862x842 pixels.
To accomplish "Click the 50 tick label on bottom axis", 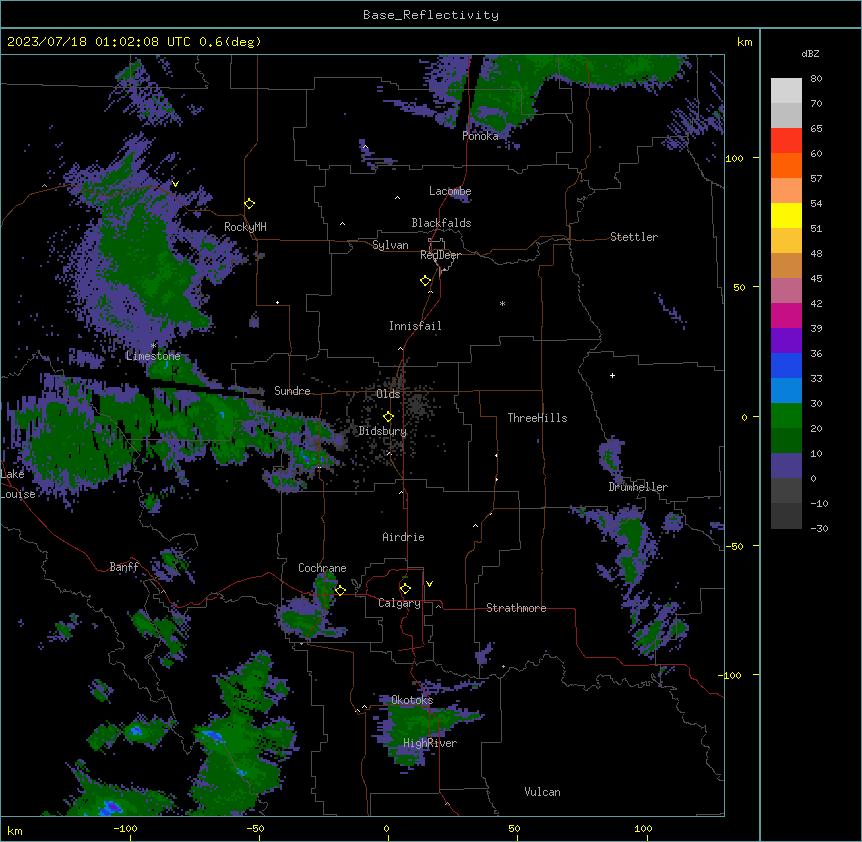I will [x=514, y=828].
